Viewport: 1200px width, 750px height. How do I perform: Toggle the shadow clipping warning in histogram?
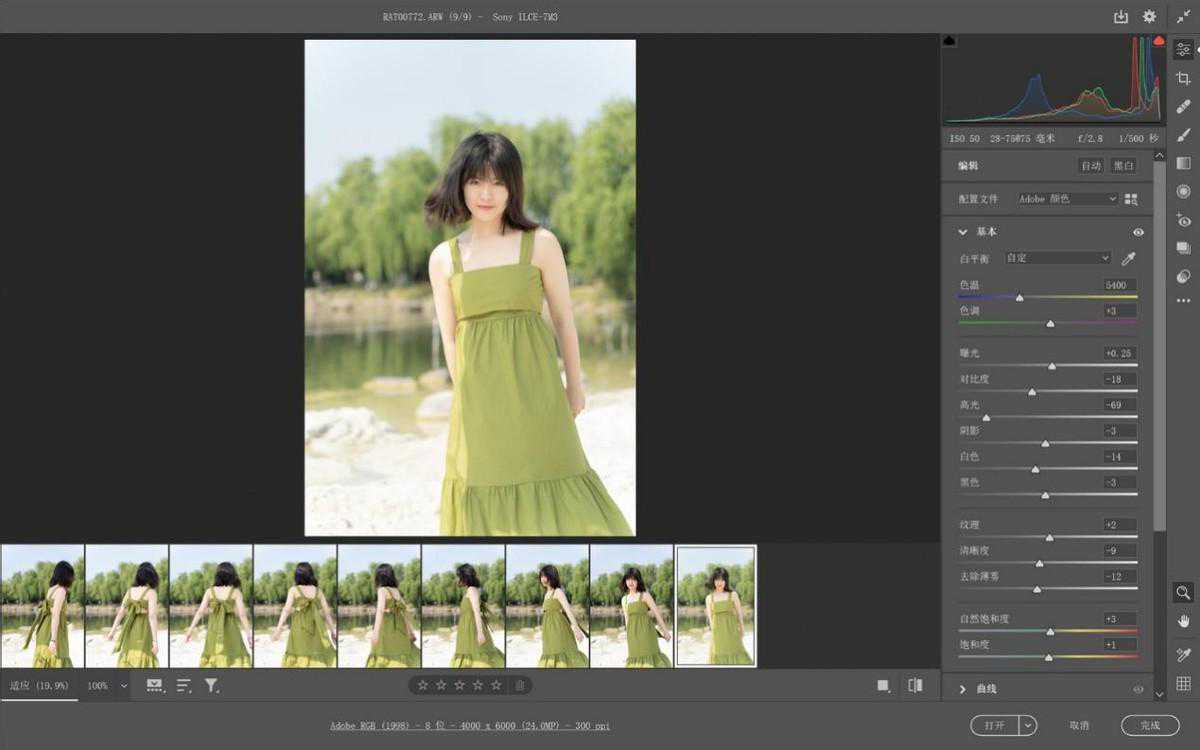[949, 41]
